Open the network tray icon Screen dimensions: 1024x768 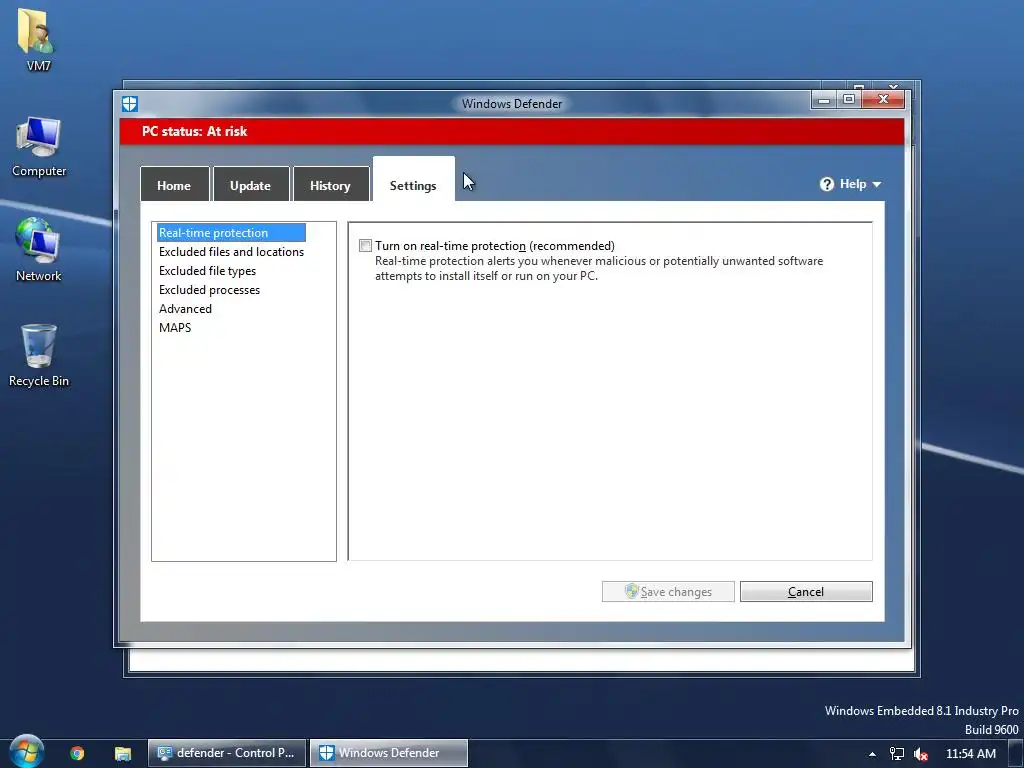(897, 754)
